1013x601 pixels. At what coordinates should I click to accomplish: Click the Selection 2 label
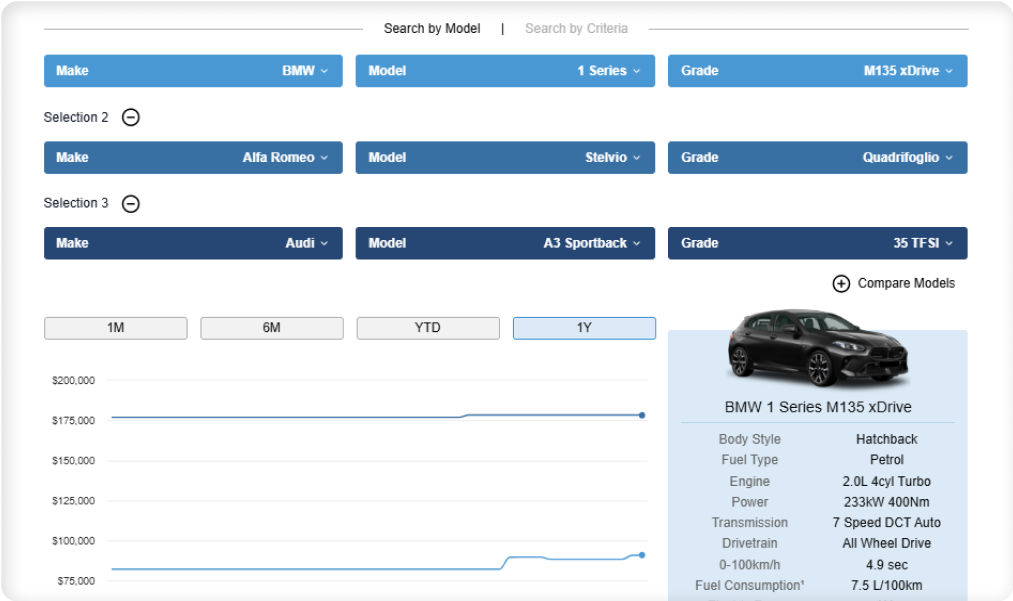click(76, 118)
